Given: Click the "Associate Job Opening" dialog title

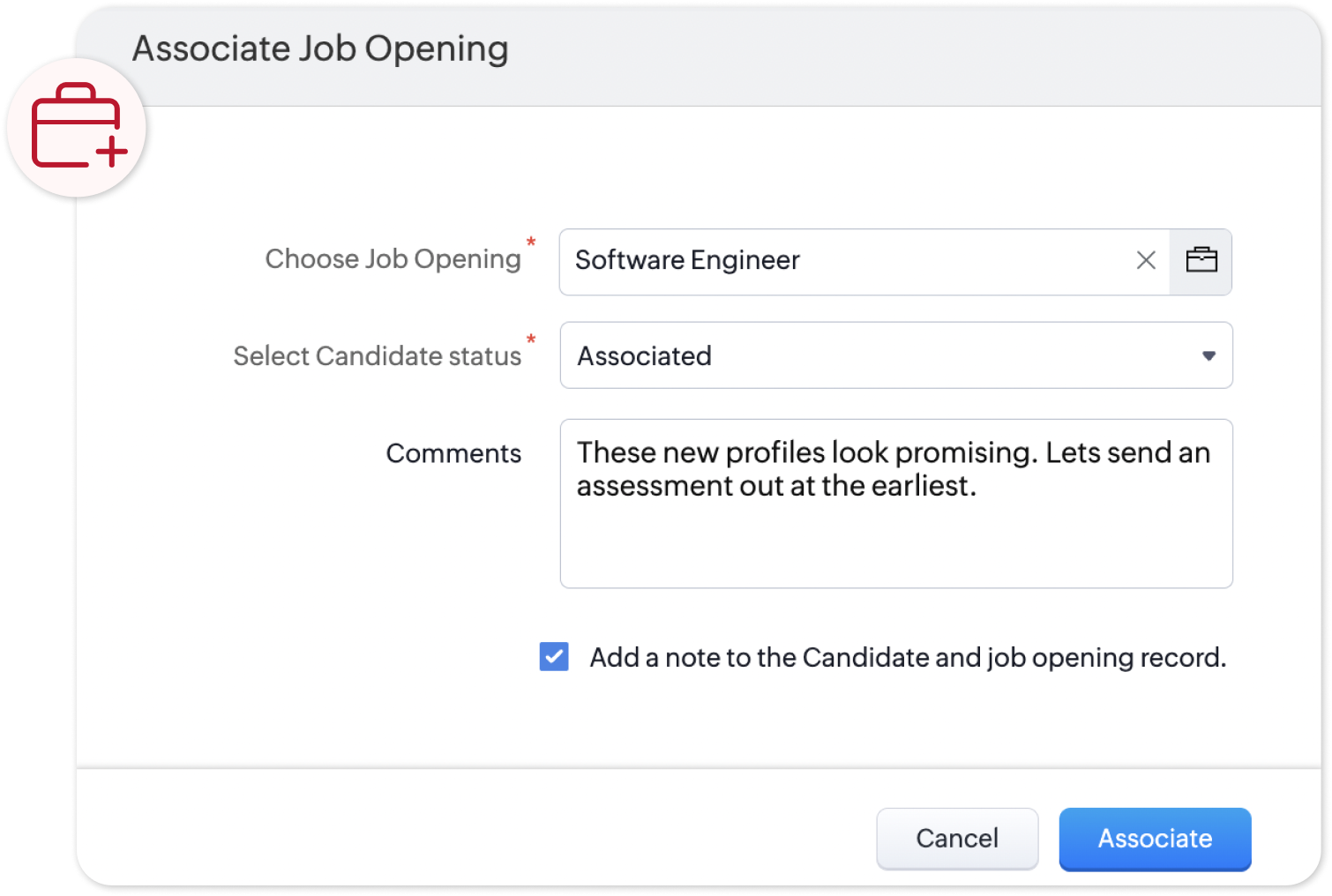Looking at the screenshot, I should 320,49.
